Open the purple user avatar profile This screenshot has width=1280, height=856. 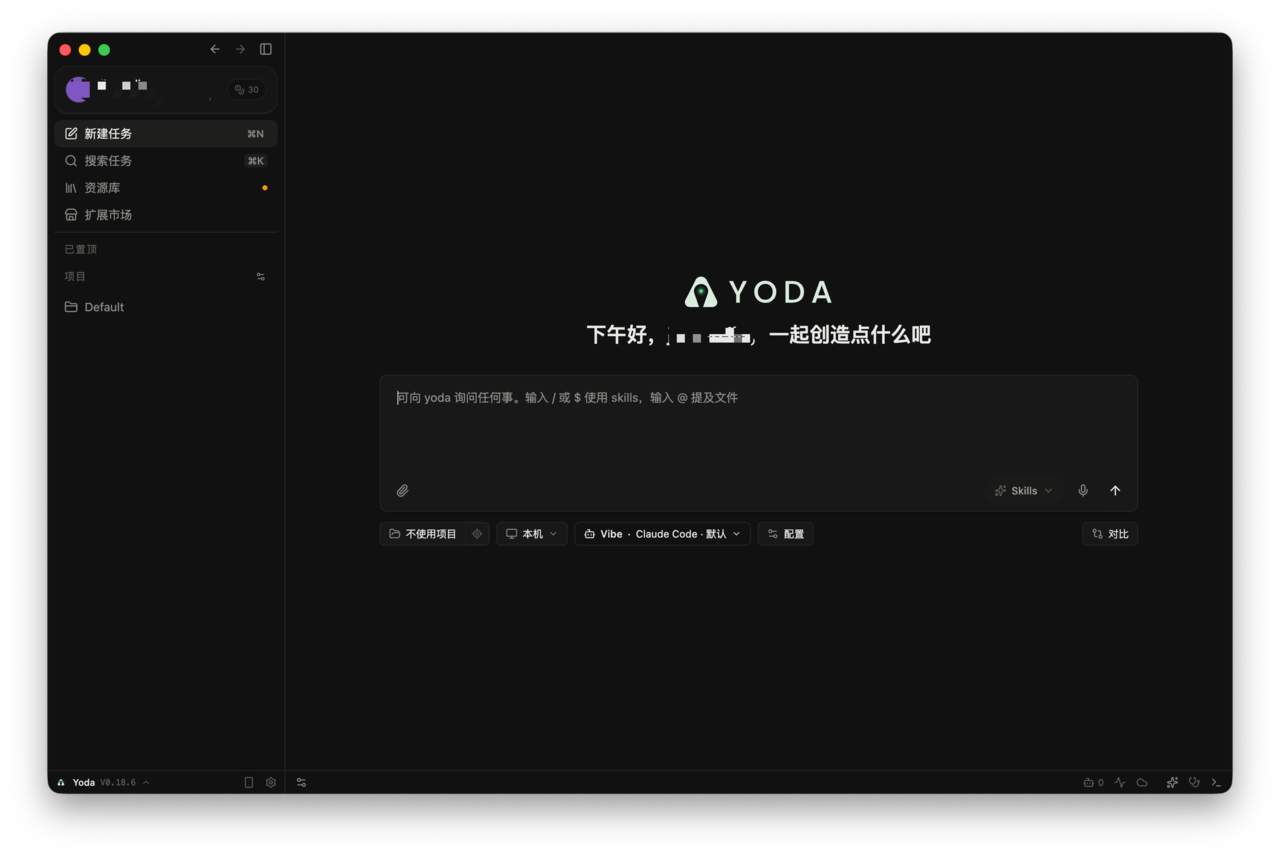78,89
